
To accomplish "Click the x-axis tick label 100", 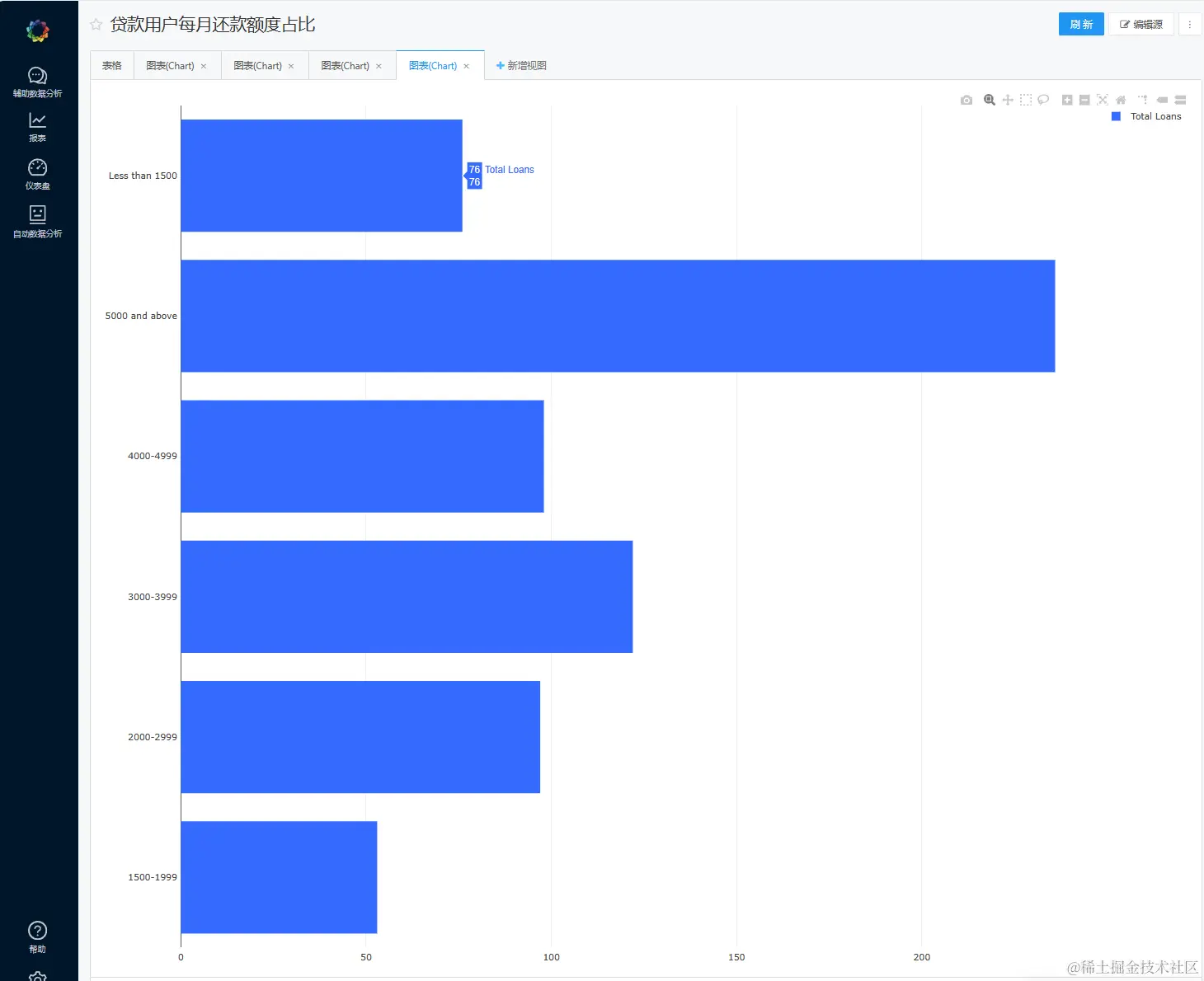I will coord(552,957).
